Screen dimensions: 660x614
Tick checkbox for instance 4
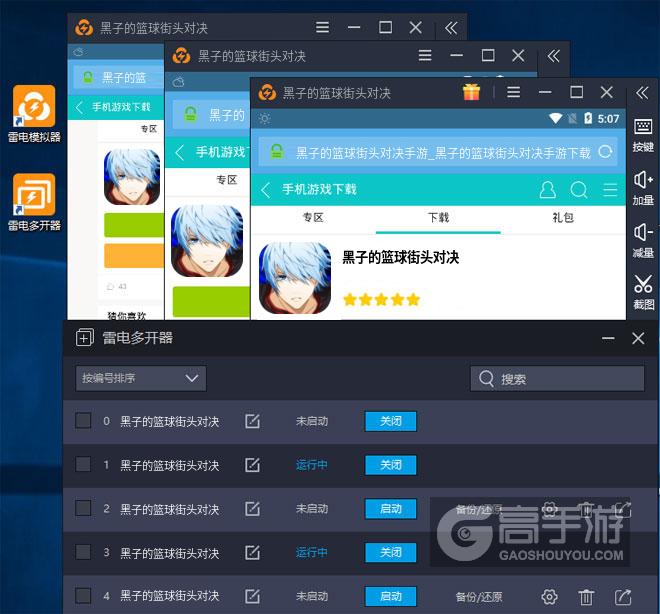click(83, 595)
